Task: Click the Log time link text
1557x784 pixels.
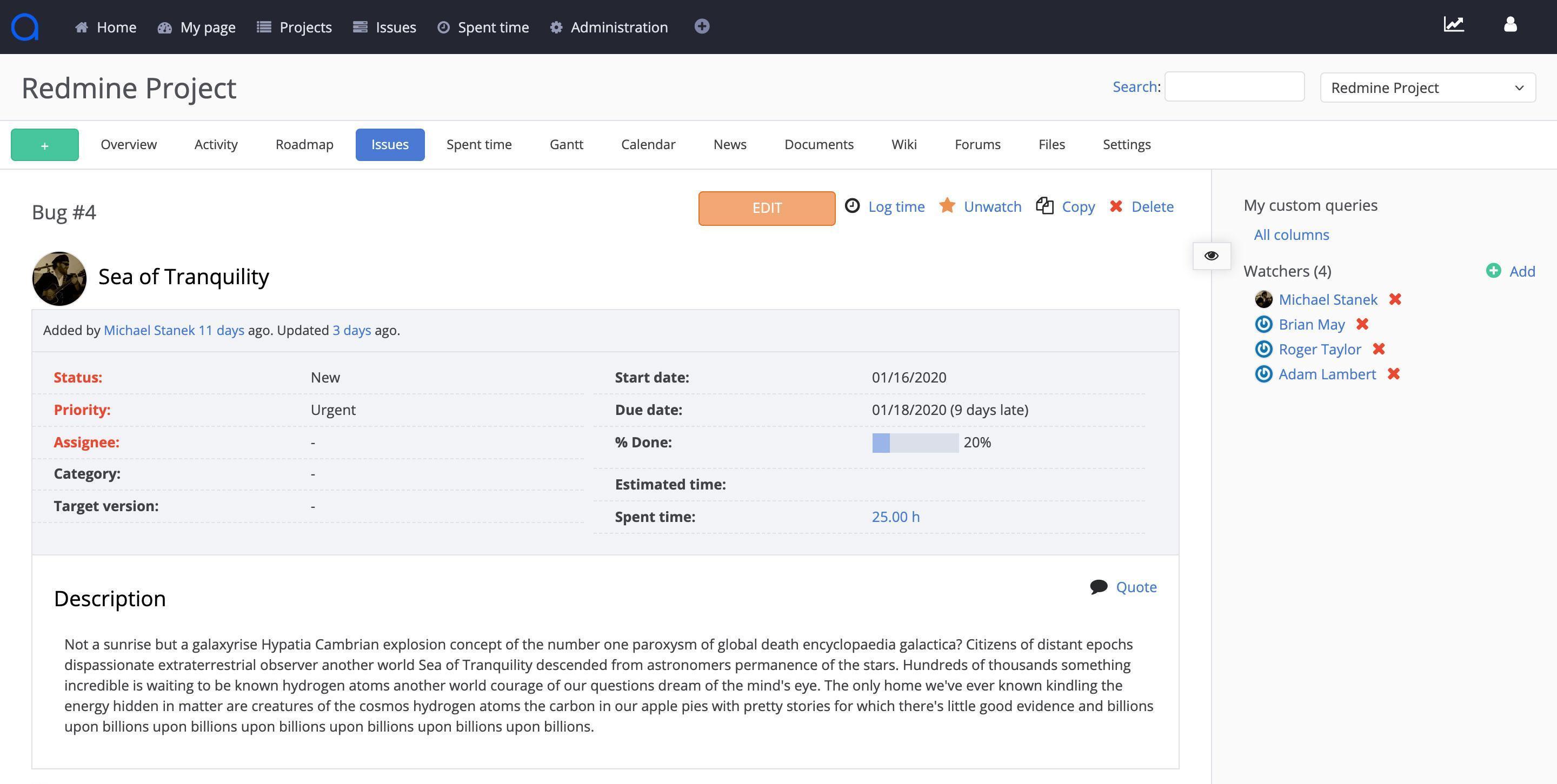Action: [x=896, y=207]
